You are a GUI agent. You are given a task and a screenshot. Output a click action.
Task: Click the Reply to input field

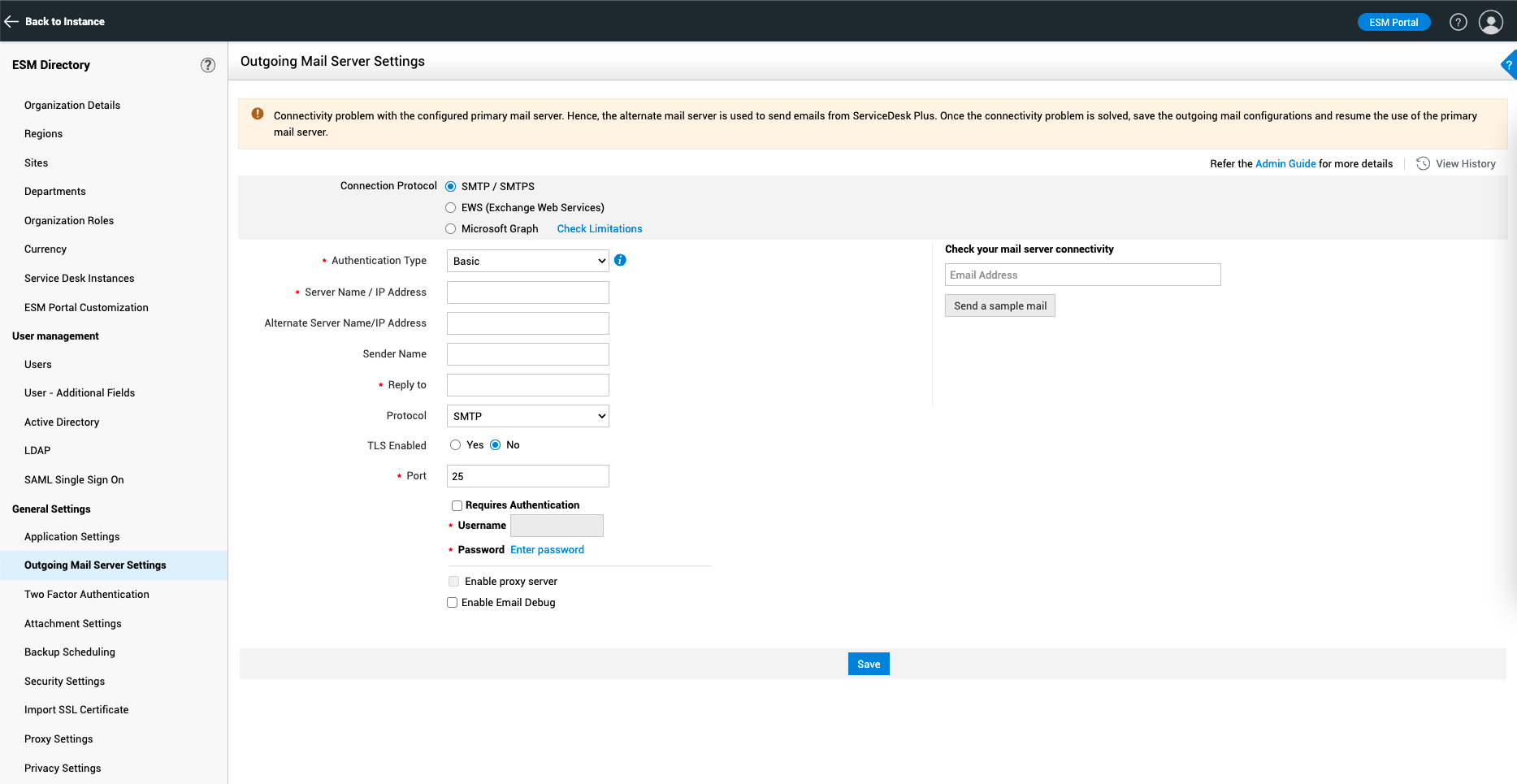(528, 385)
